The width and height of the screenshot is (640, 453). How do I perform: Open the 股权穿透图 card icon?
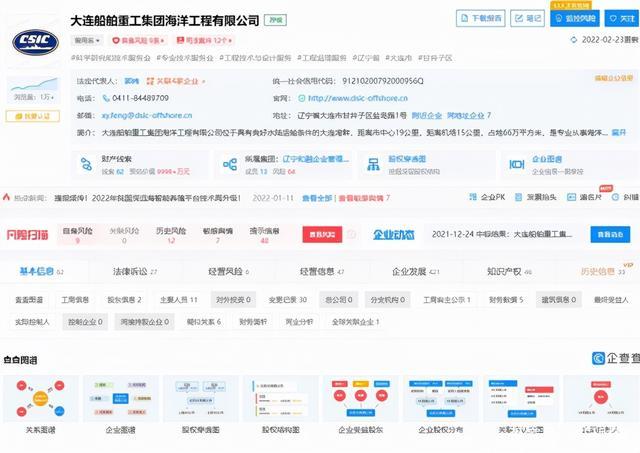[373, 164]
